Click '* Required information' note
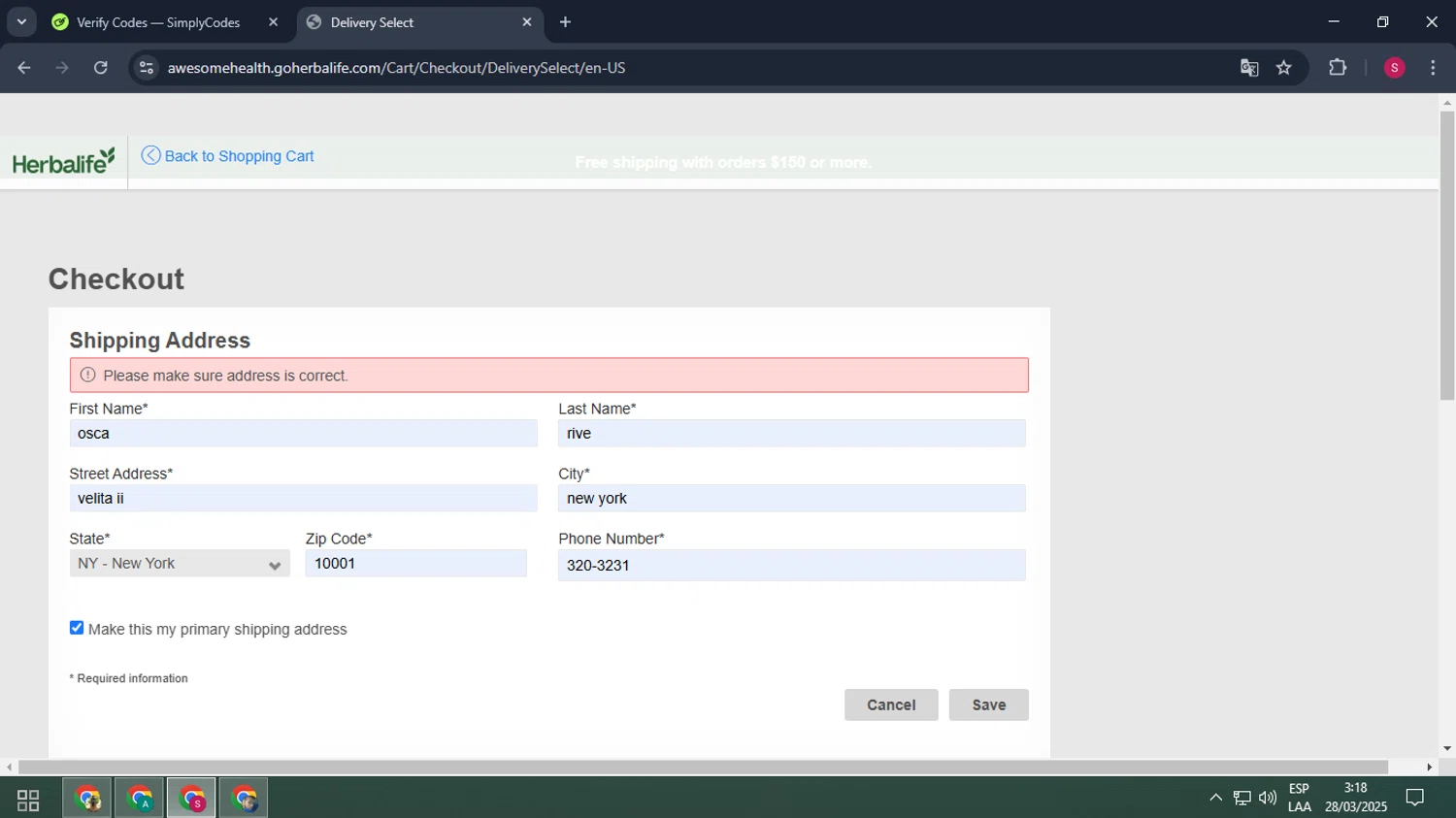1456x818 pixels. (x=129, y=678)
